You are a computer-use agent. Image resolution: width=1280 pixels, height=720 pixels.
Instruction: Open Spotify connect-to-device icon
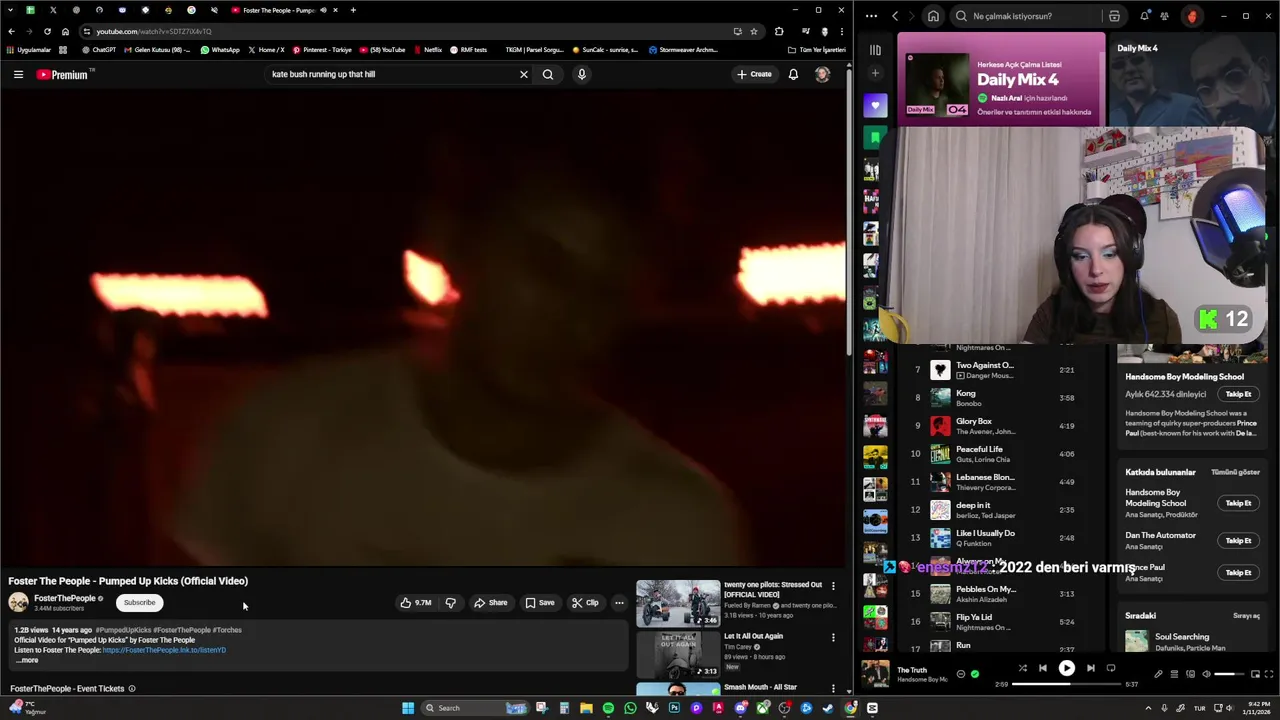point(1190,674)
